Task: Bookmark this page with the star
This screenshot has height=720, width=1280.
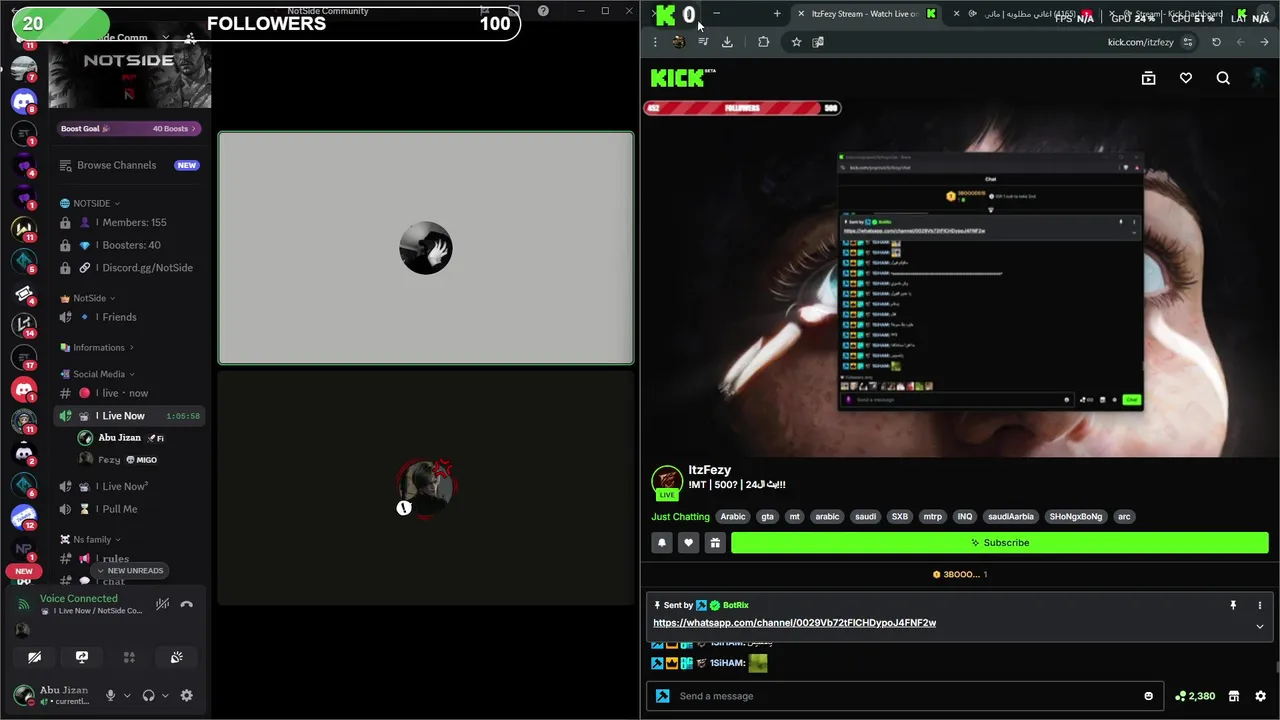Action: (796, 42)
